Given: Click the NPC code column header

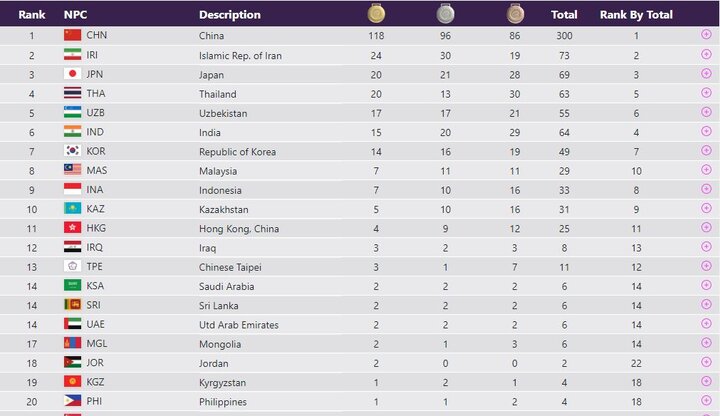Looking at the screenshot, I should pos(75,15).
